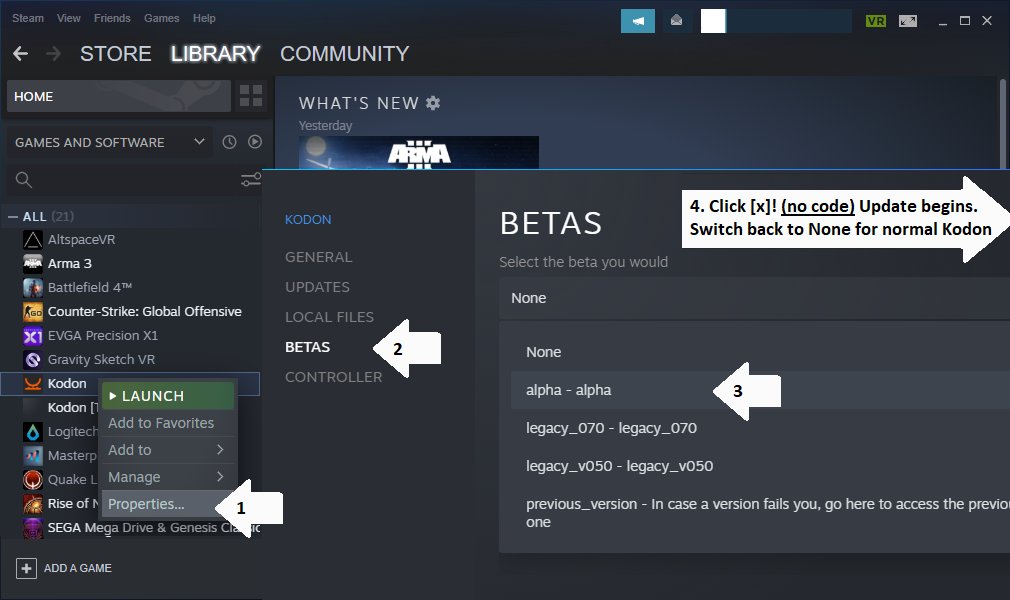This screenshot has height=600, width=1010.
Task: Select the alpha - alpha beta branch
Action: tap(760, 390)
